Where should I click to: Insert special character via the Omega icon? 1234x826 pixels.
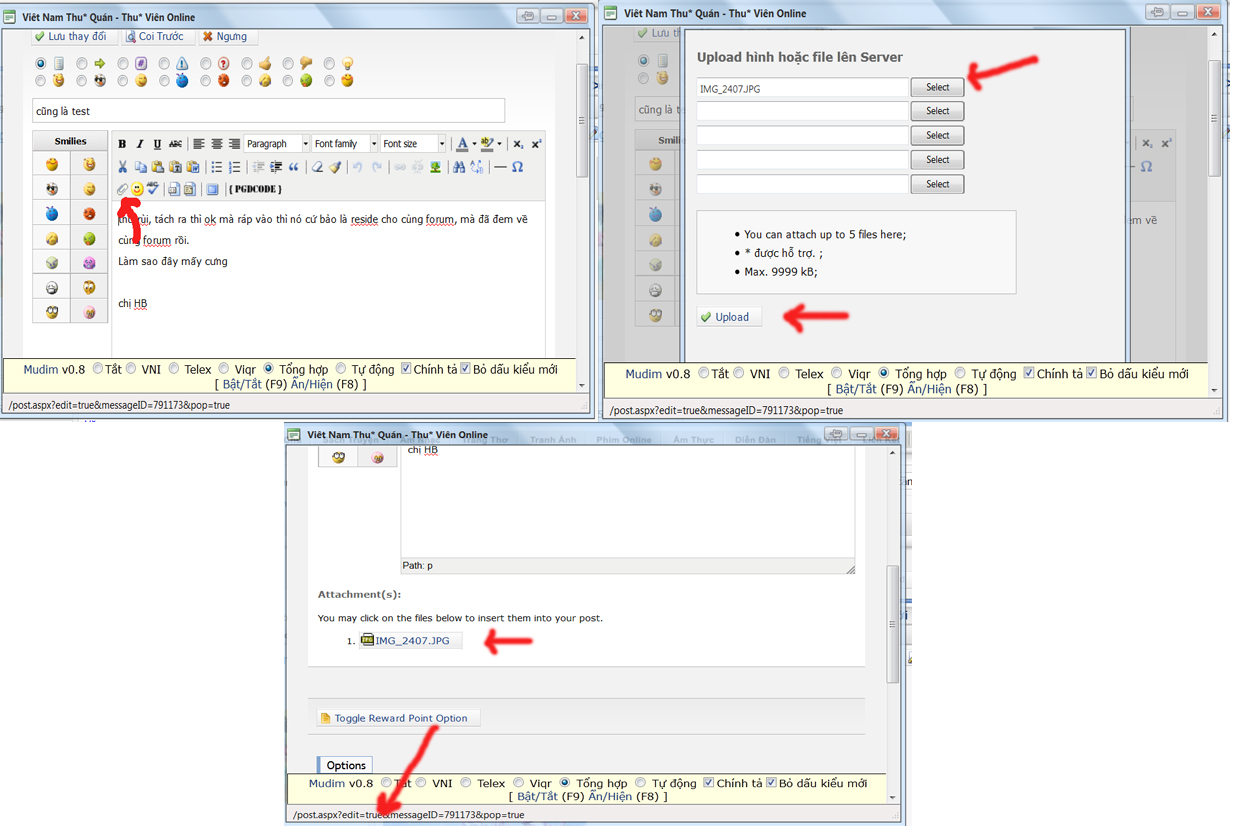518,167
